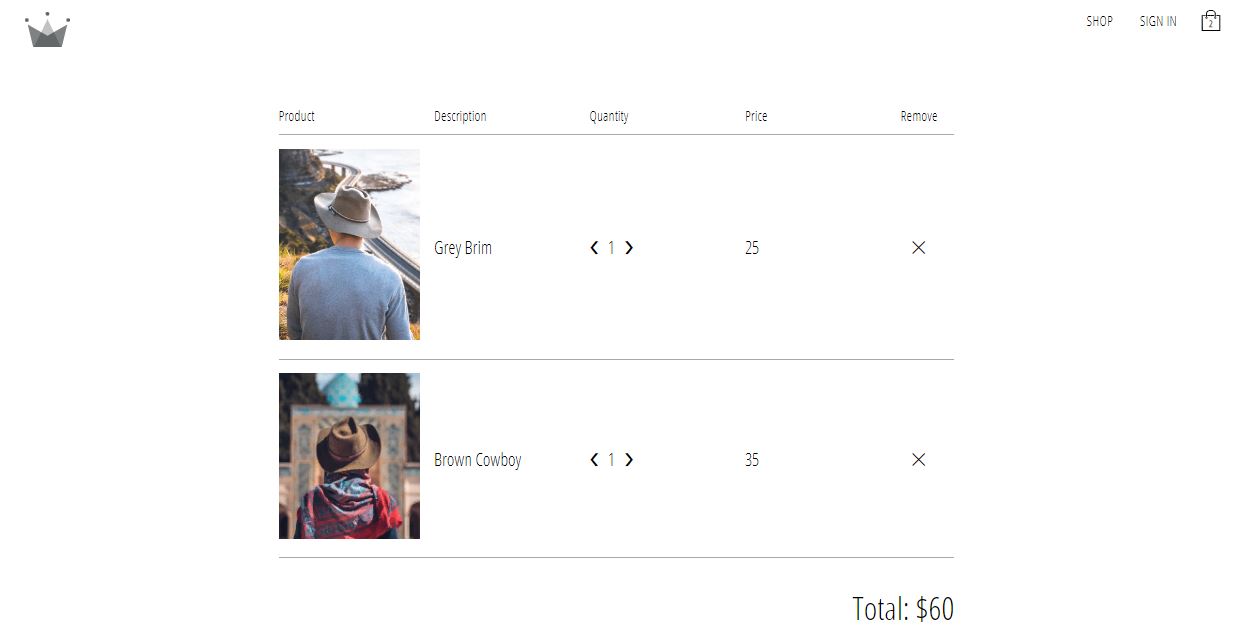
Task: Click the Quantity column header
Action: [609, 116]
